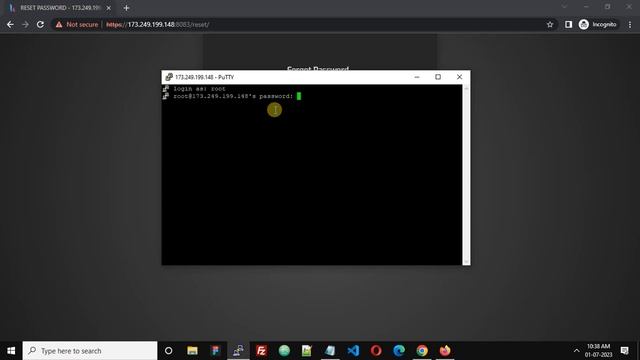The height and width of the screenshot is (360, 640).
Task: Open a new Chrome tab
Action: [127, 8]
